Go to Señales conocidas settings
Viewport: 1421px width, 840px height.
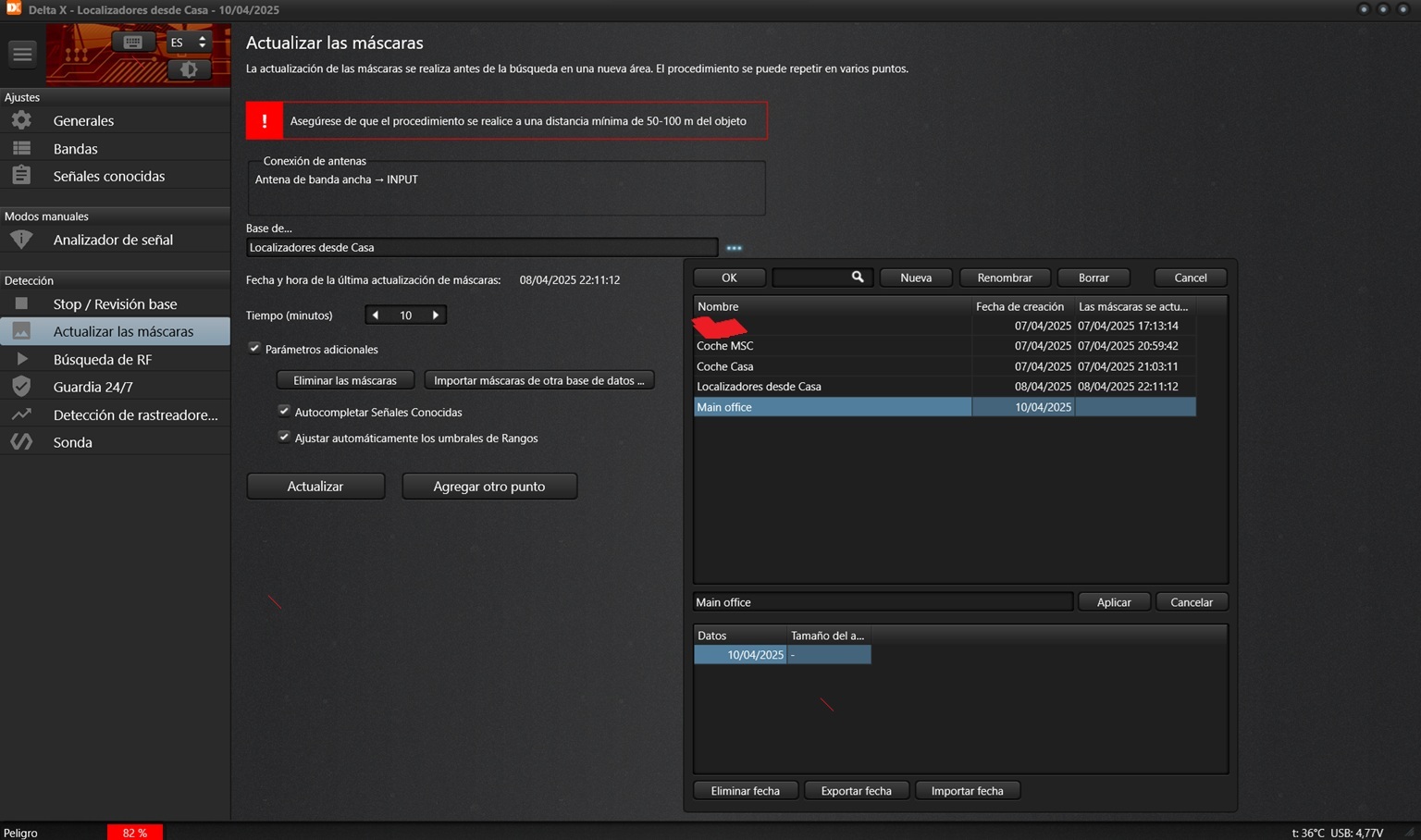tap(108, 176)
